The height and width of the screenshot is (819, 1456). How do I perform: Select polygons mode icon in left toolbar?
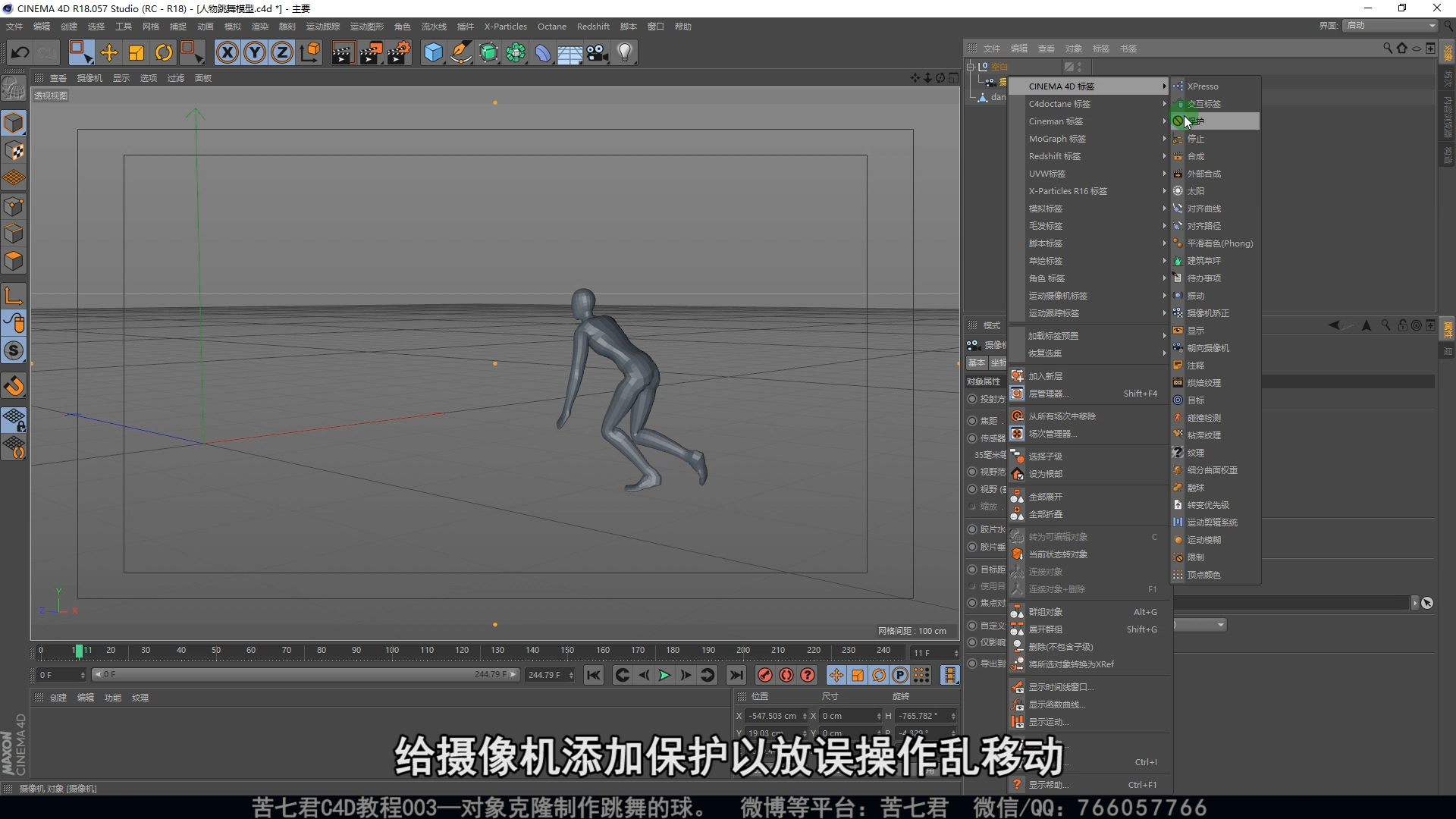(x=14, y=262)
